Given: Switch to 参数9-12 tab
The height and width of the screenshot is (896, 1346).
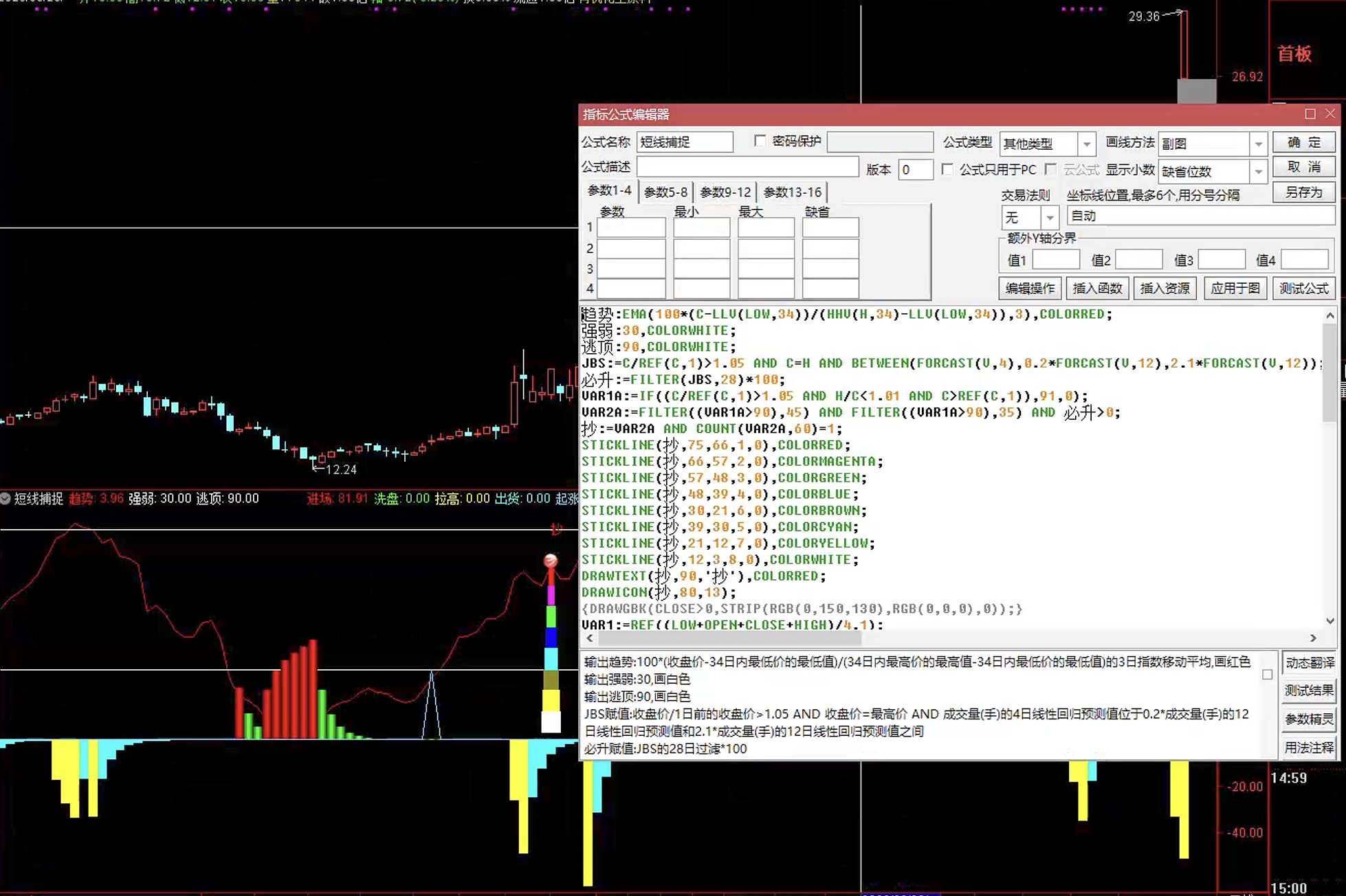Looking at the screenshot, I should (725, 192).
